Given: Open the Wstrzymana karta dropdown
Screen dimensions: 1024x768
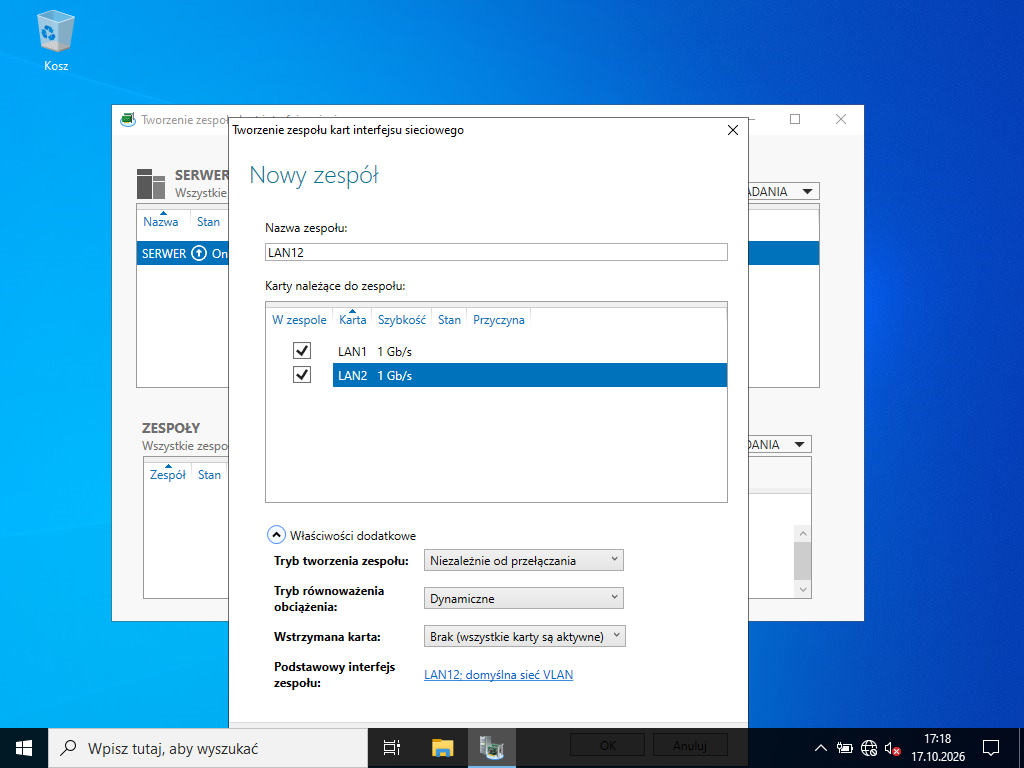Looking at the screenshot, I should [524, 636].
